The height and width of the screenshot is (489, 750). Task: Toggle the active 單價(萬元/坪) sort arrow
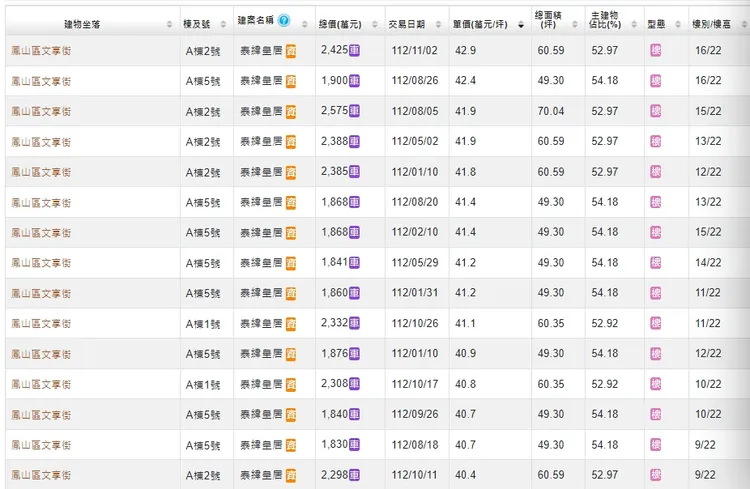(x=521, y=25)
